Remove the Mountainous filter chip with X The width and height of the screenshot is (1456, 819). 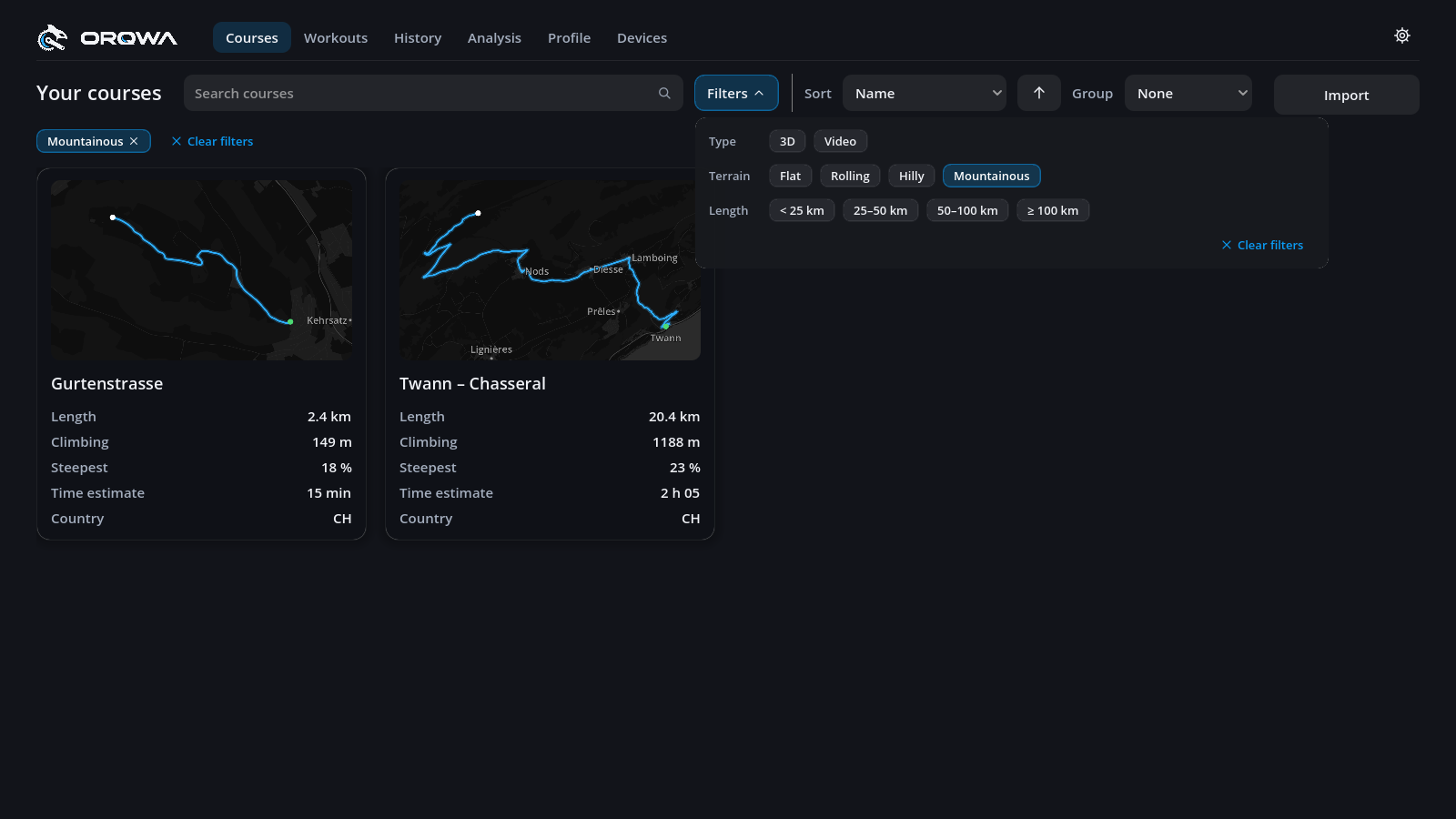coord(134,141)
